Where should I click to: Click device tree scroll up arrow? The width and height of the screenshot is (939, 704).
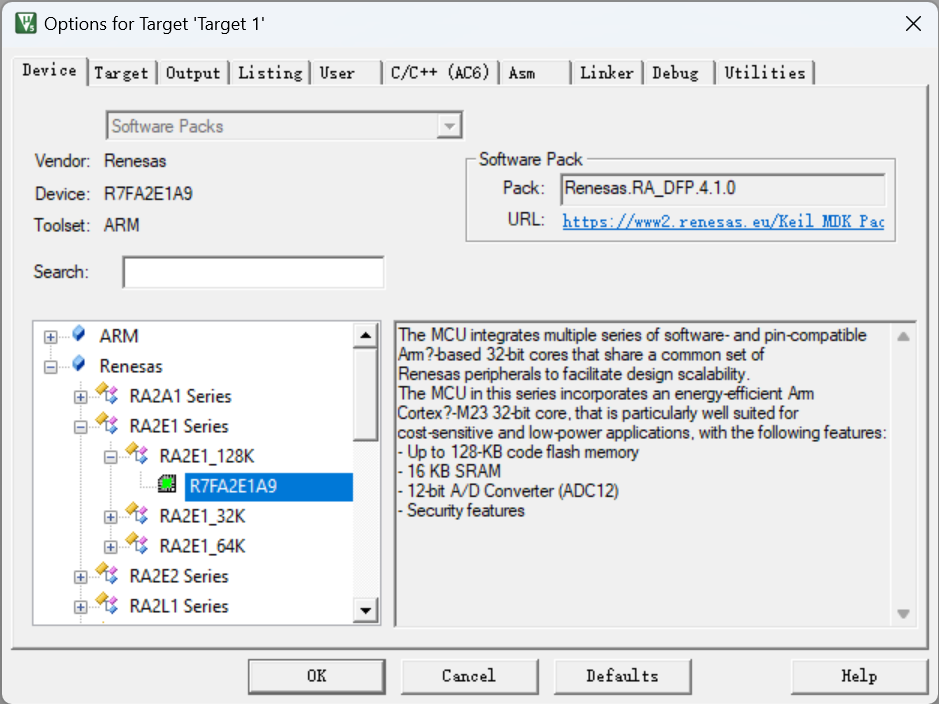click(365, 335)
